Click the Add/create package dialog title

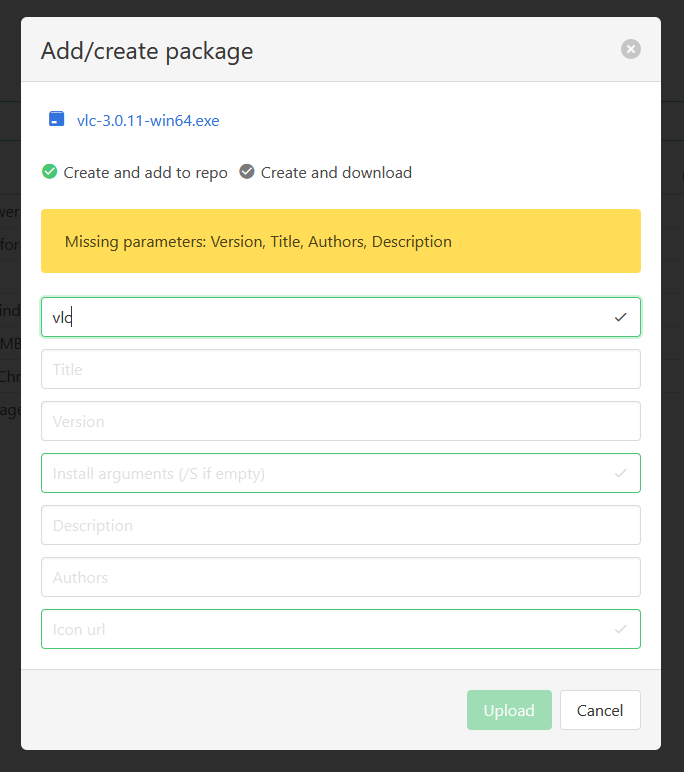click(x=147, y=51)
